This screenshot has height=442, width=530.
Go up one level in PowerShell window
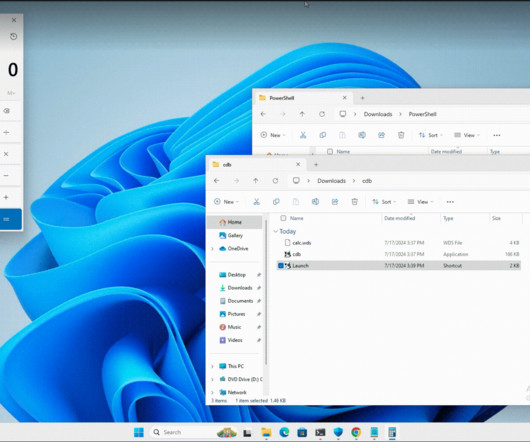click(303, 114)
